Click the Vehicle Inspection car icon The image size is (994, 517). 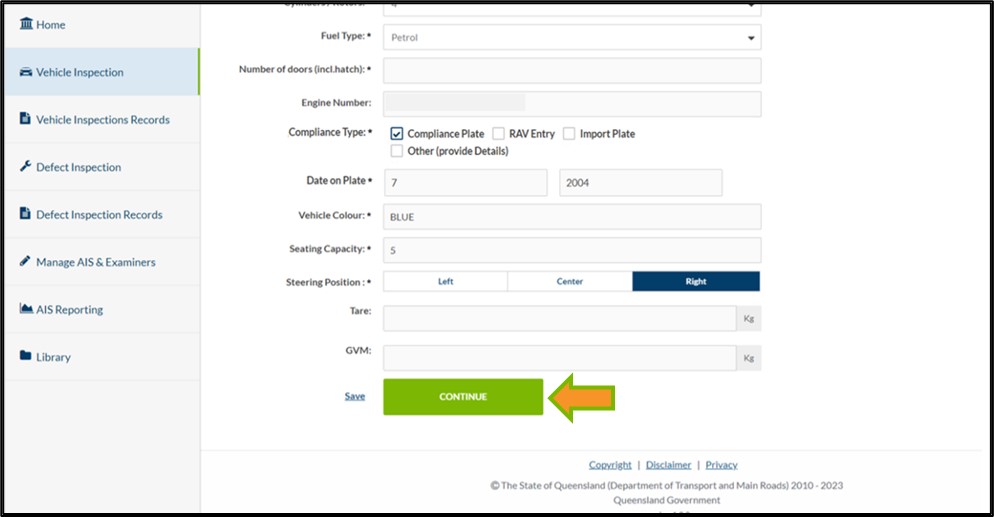pyautogui.click(x=26, y=72)
